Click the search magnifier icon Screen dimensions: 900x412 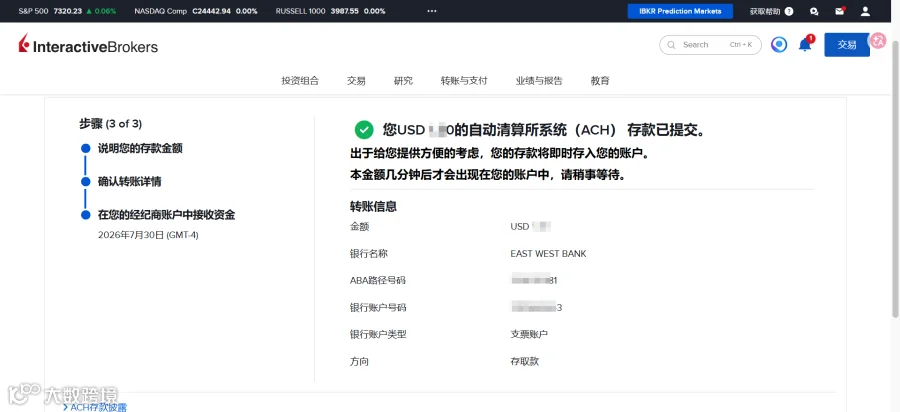pyautogui.click(x=672, y=45)
